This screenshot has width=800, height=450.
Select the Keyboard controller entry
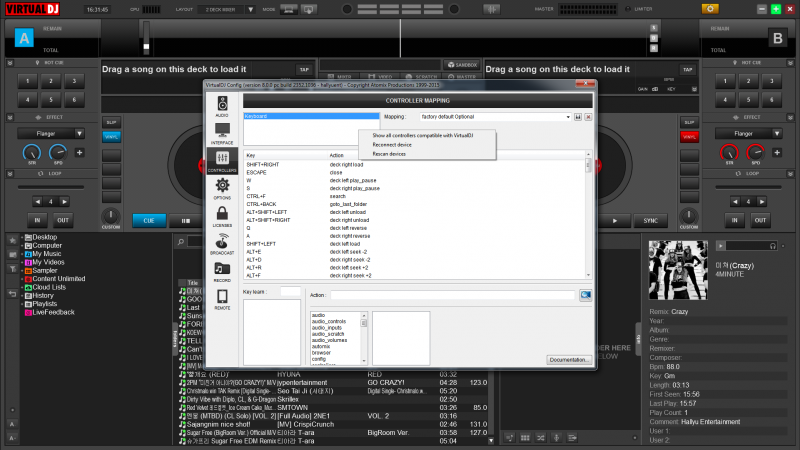coord(311,116)
